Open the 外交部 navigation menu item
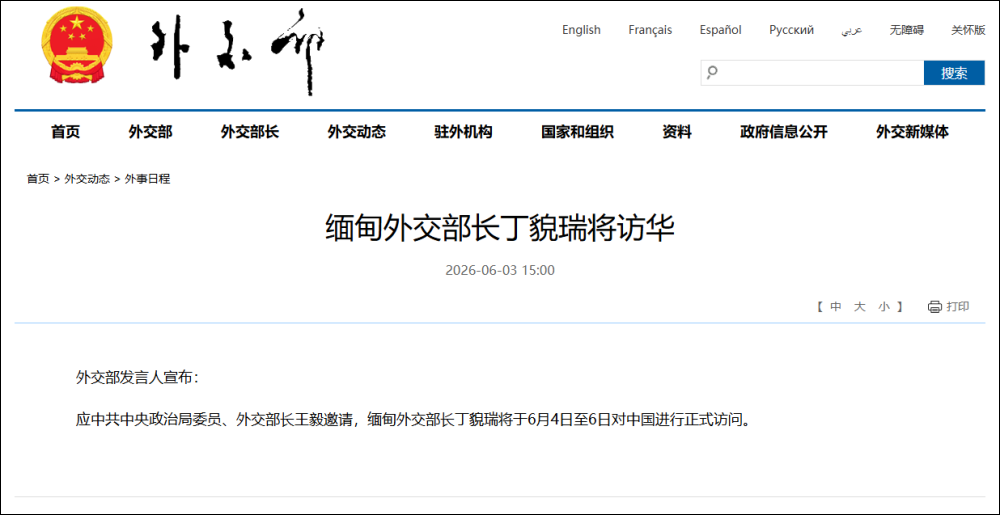1000x515 pixels. (x=151, y=132)
